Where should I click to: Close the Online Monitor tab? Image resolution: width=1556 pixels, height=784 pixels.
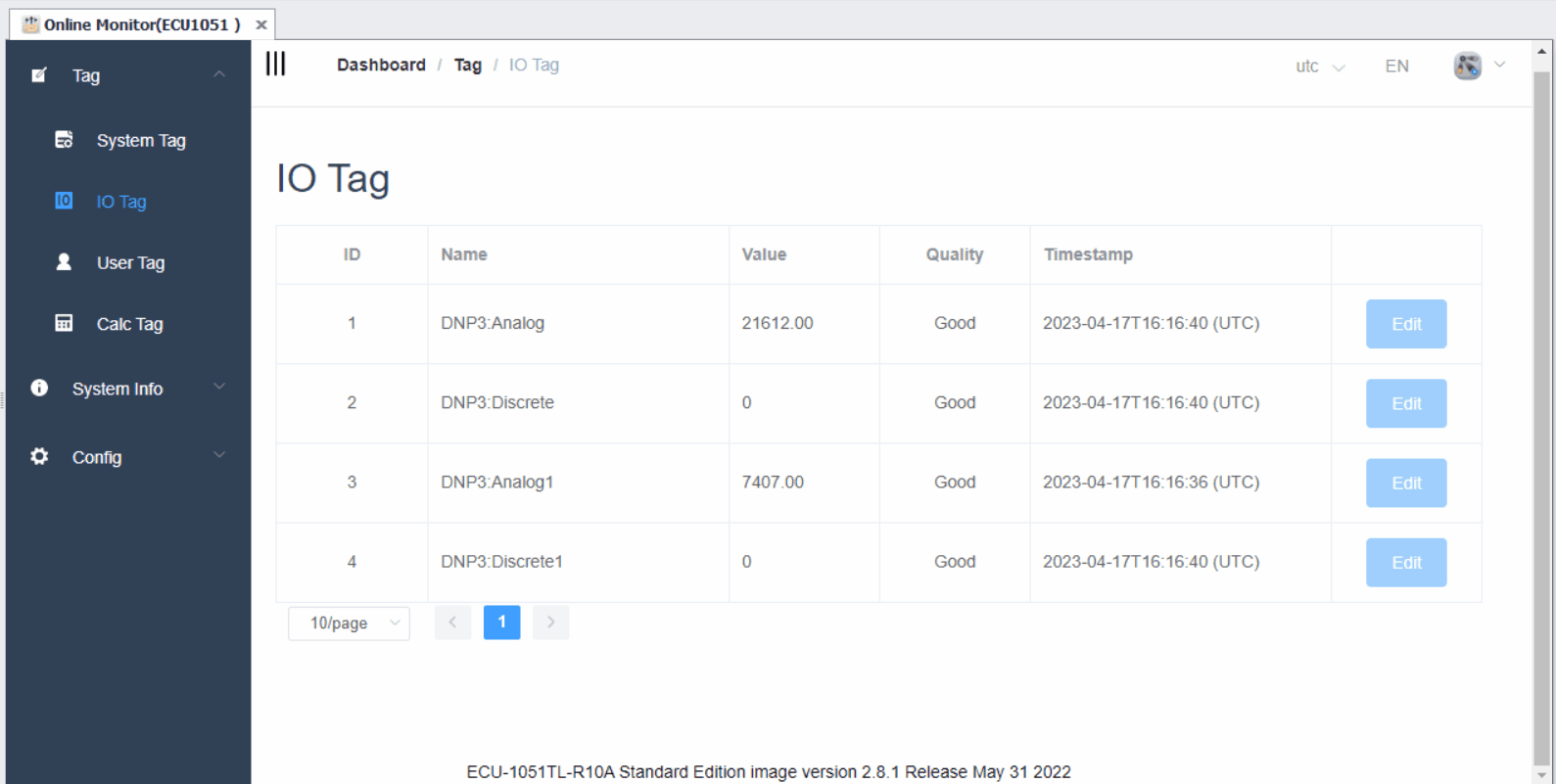261,24
